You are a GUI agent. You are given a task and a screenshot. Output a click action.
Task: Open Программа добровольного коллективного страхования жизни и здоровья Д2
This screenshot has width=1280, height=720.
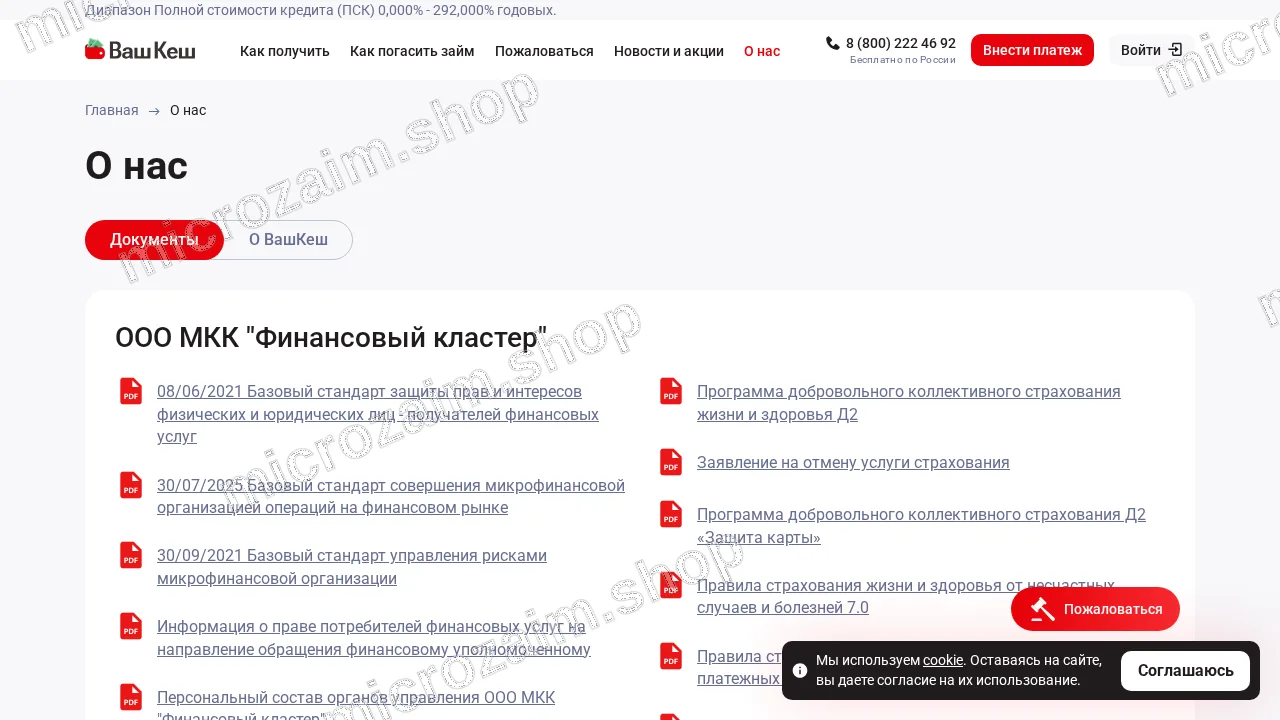point(909,403)
